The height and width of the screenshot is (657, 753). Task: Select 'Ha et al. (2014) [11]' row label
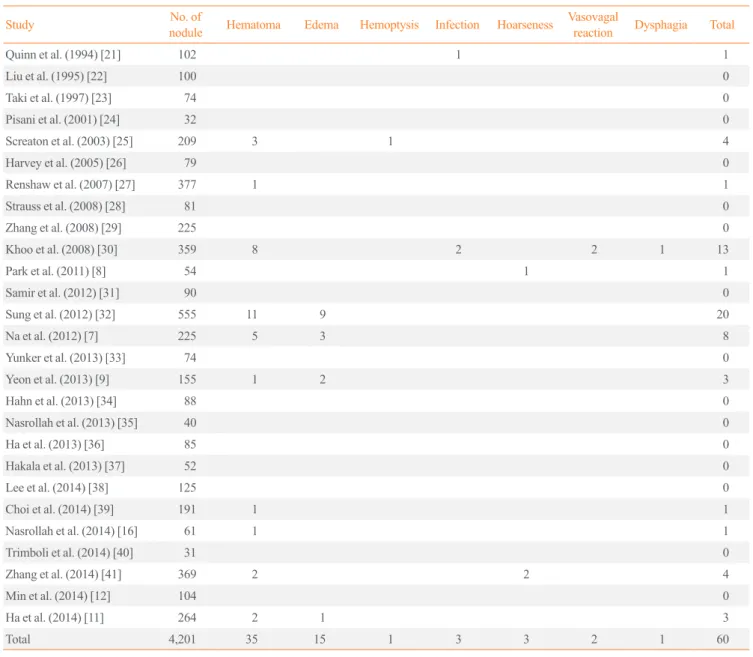55,618
